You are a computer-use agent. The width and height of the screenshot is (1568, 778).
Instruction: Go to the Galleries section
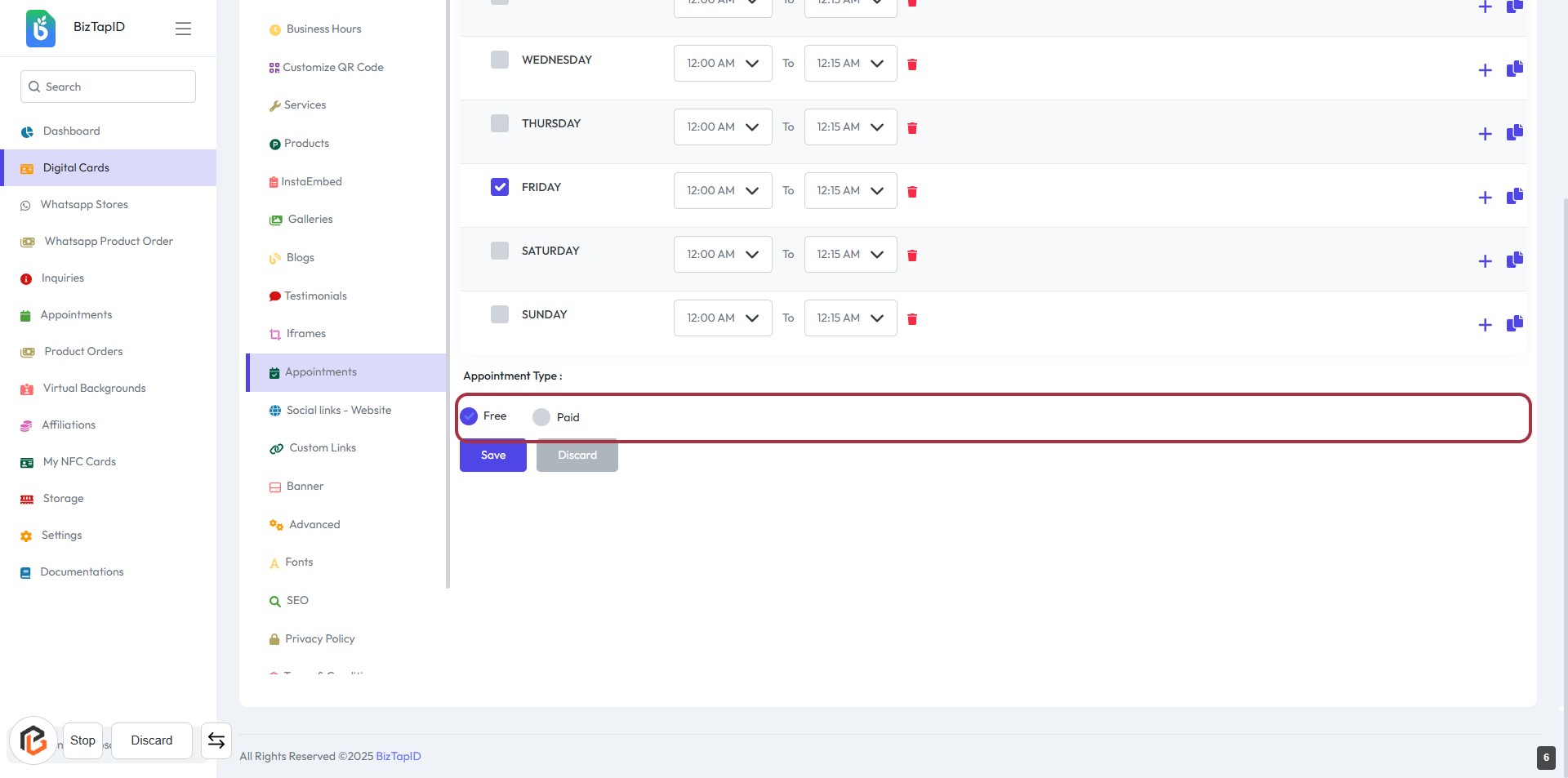tap(310, 220)
